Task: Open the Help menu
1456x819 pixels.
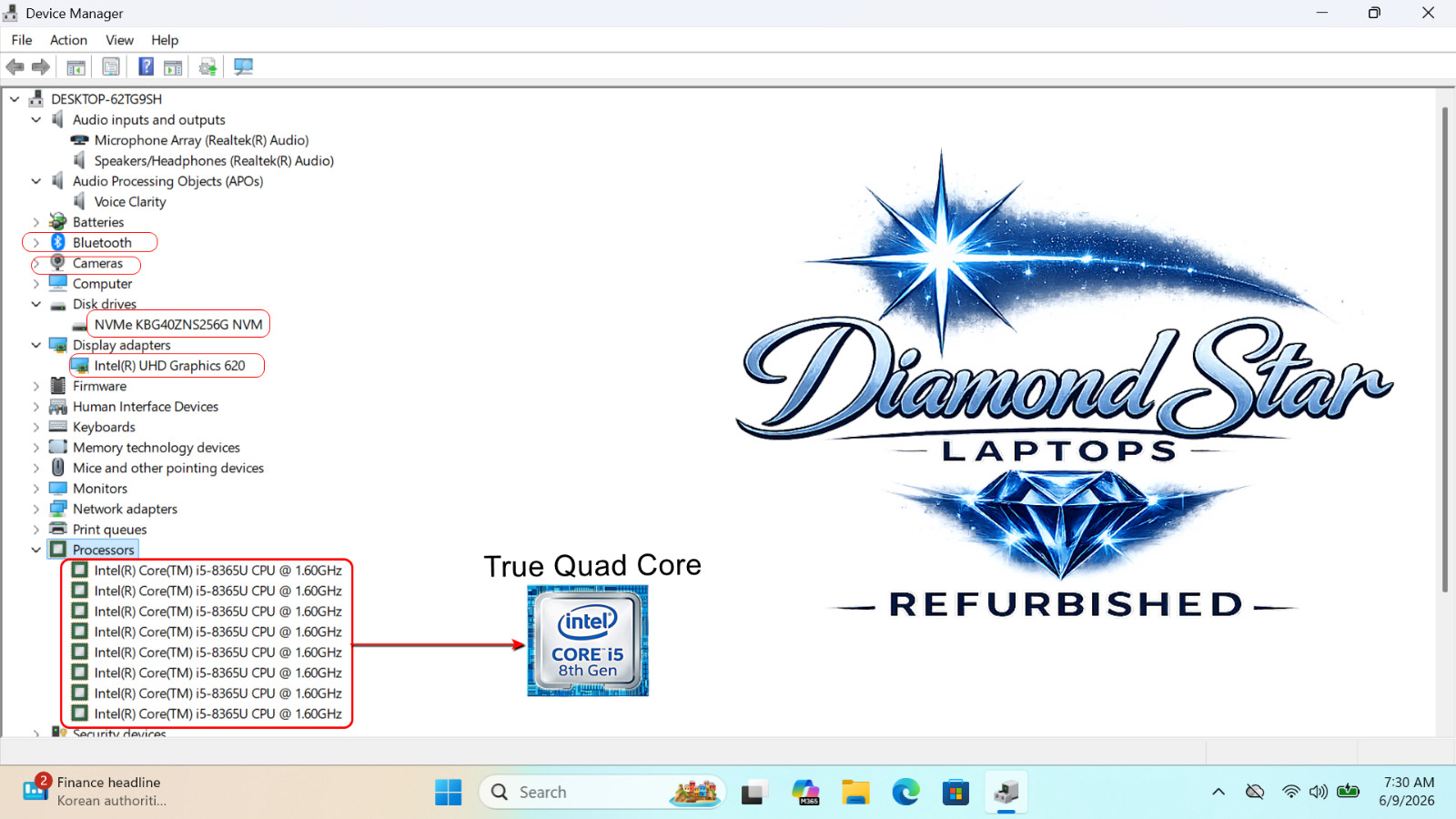Action: pyautogui.click(x=165, y=40)
